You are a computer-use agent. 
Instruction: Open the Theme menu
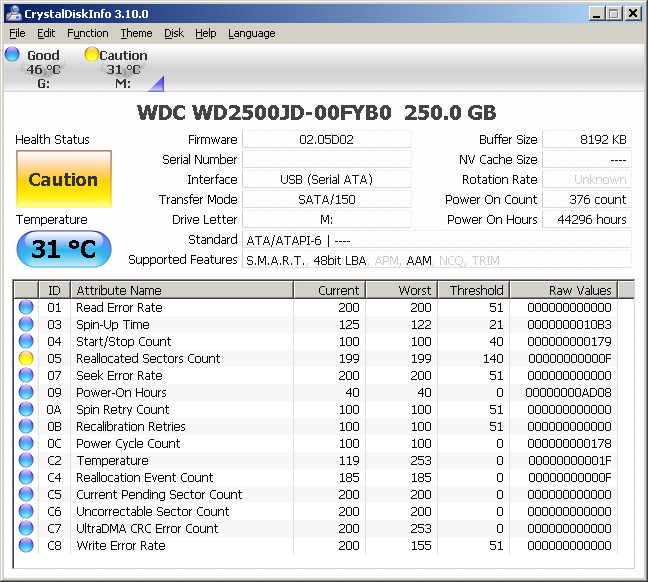136,33
